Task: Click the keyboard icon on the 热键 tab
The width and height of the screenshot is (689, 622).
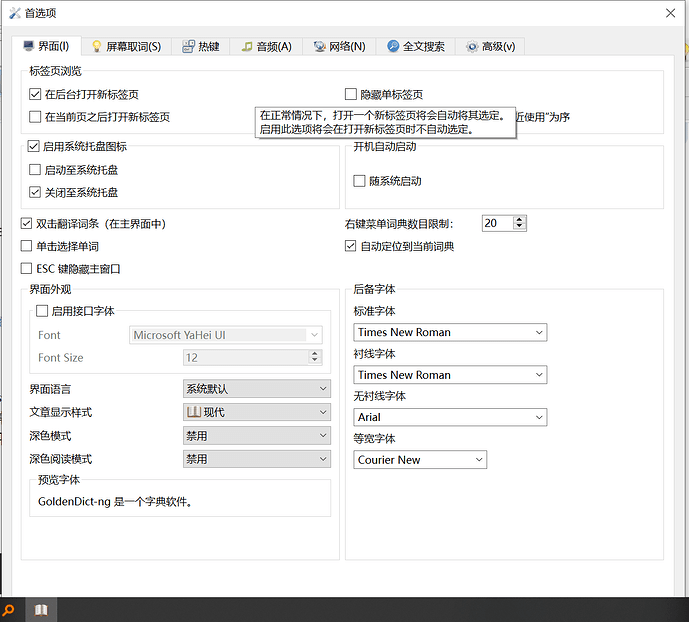Action: pos(186,46)
